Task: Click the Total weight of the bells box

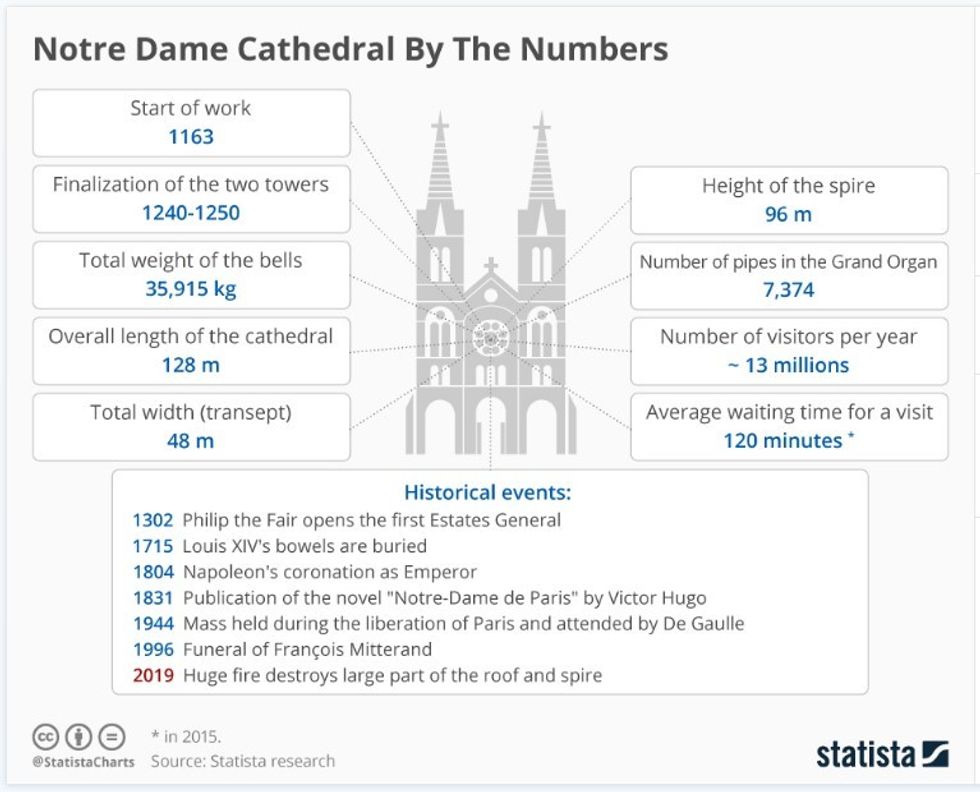Action: [x=191, y=274]
